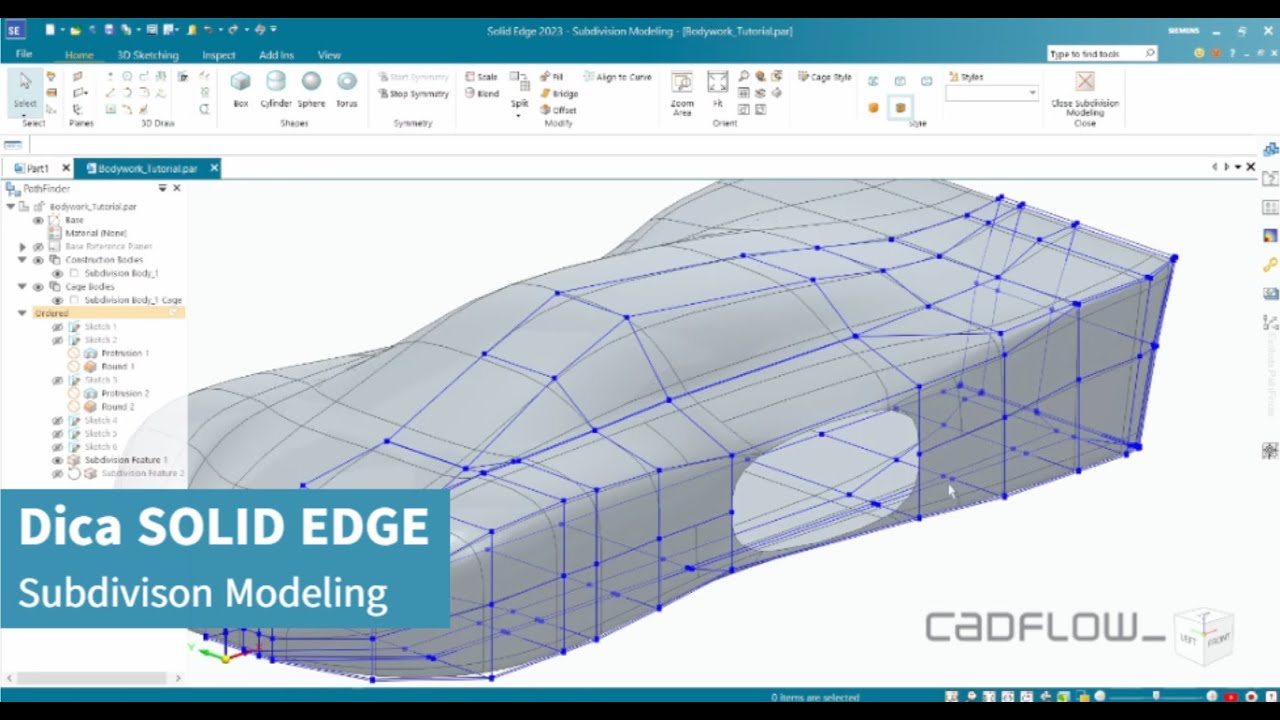Show Base Reference Planes via eye icon
This screenshot has height=720, width=1280.
(39, 246)
